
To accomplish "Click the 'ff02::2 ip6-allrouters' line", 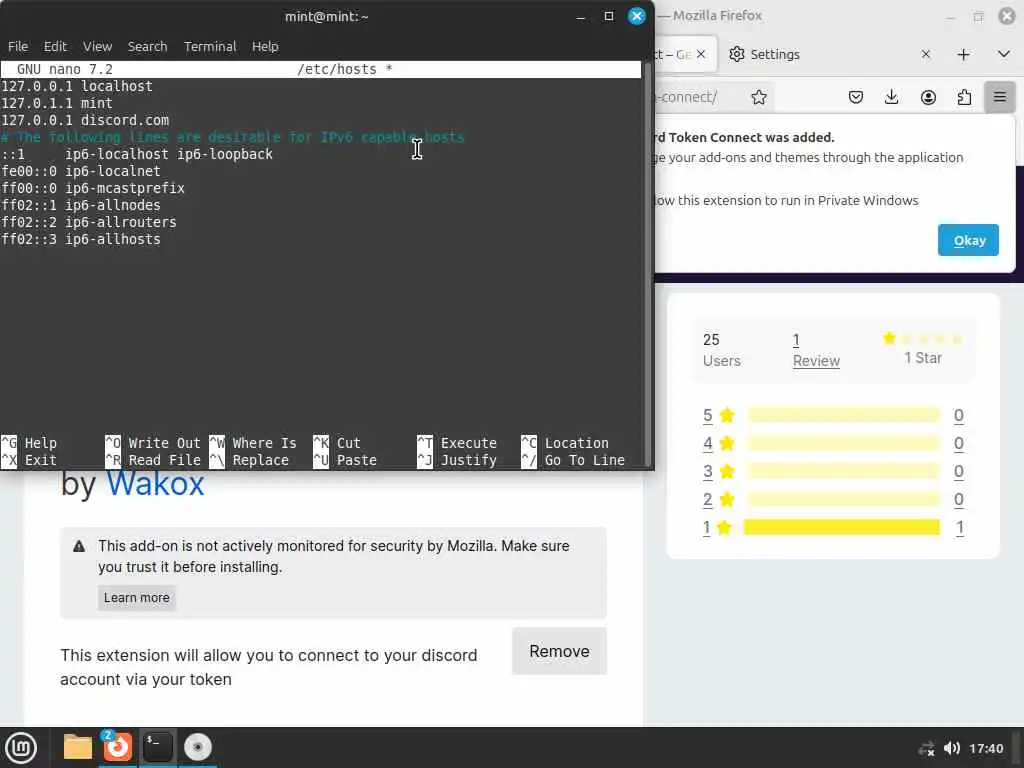I will [89, 222].
